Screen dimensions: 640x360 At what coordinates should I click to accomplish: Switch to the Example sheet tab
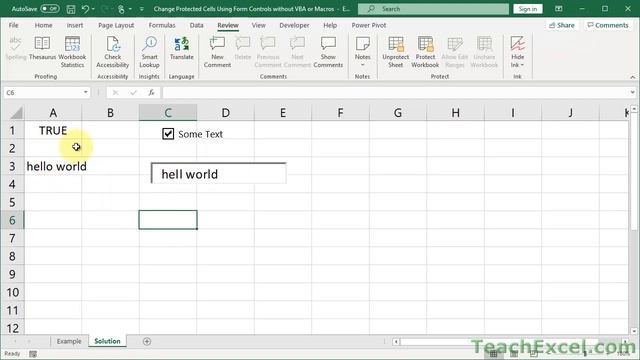(69, 341)
